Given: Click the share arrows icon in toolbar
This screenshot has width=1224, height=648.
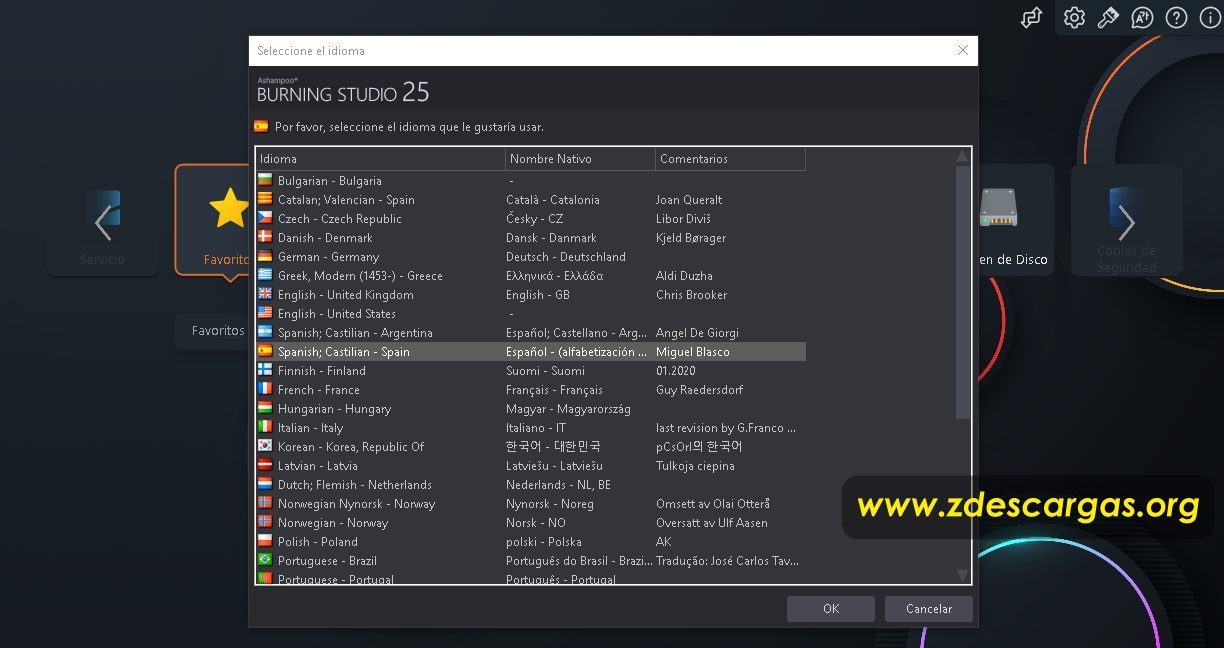Looking at the screenshot, I should coord(1031,18).
